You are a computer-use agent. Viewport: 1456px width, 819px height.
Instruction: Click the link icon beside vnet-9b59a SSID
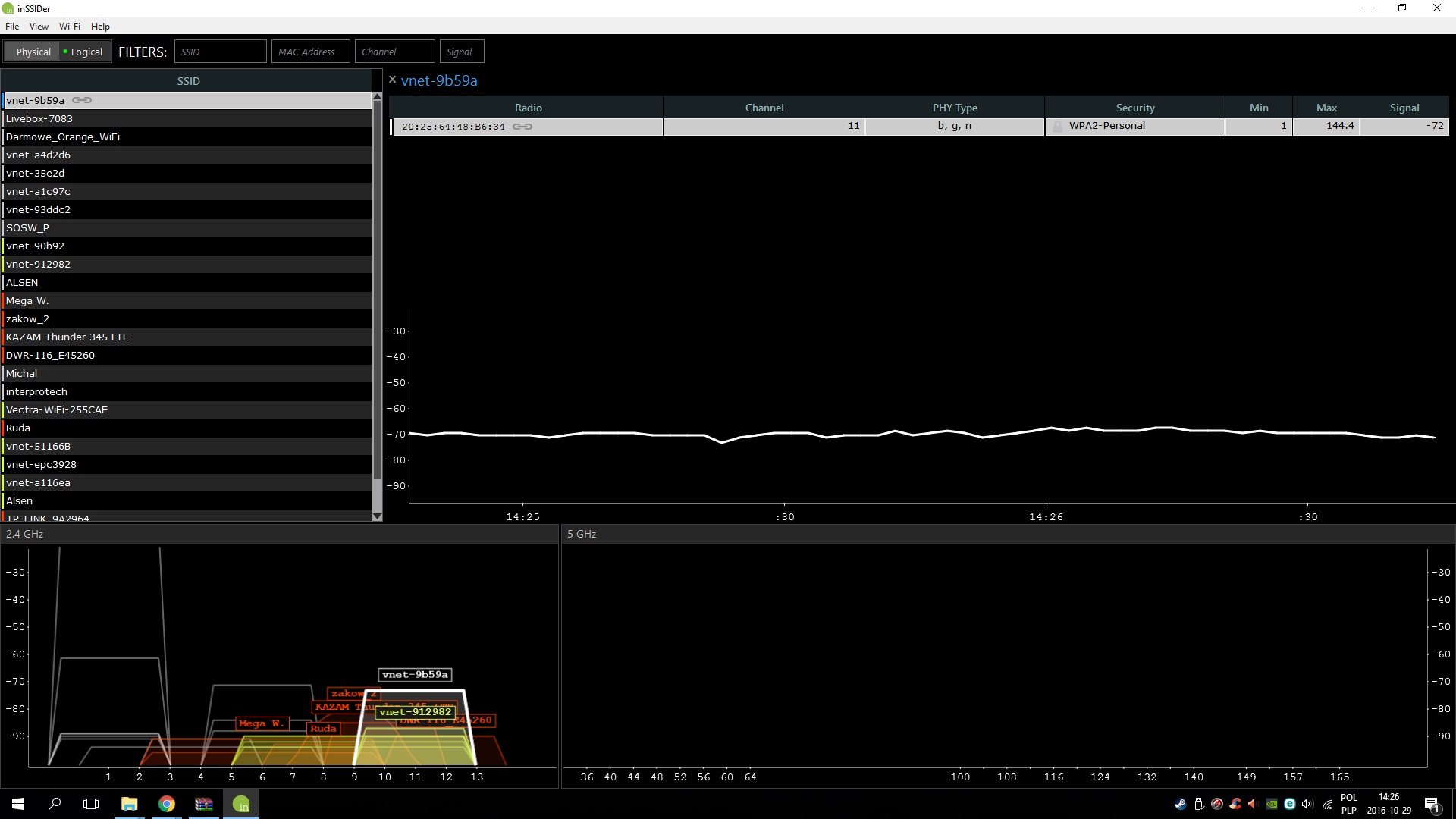(82, 100)
